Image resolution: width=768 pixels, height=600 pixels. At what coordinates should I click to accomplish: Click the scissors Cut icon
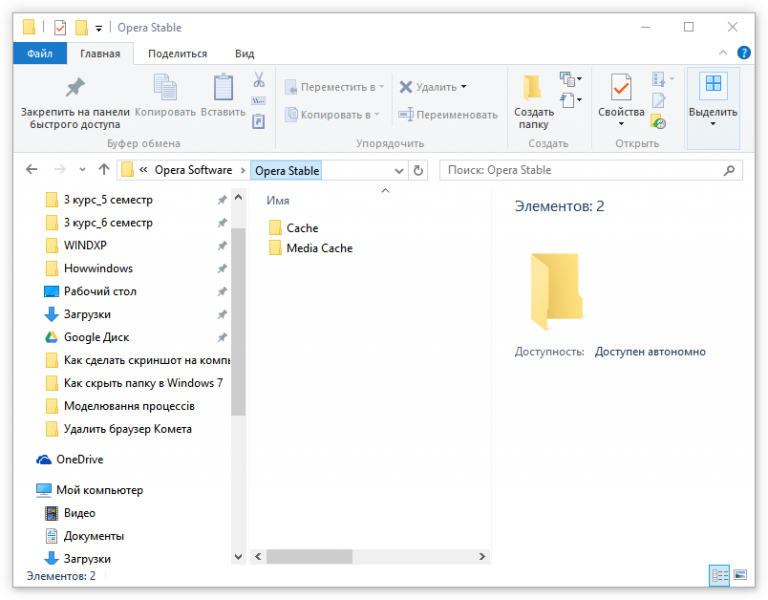259,79
